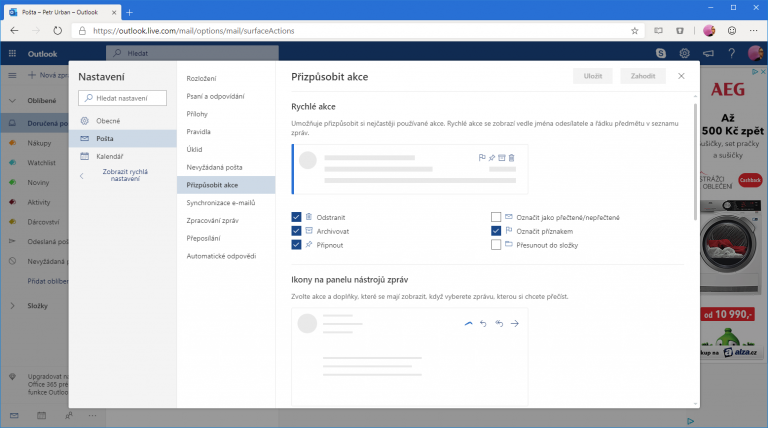Uncheck the Archivovat quick action

pyautogui.click(x=296, y=231)
